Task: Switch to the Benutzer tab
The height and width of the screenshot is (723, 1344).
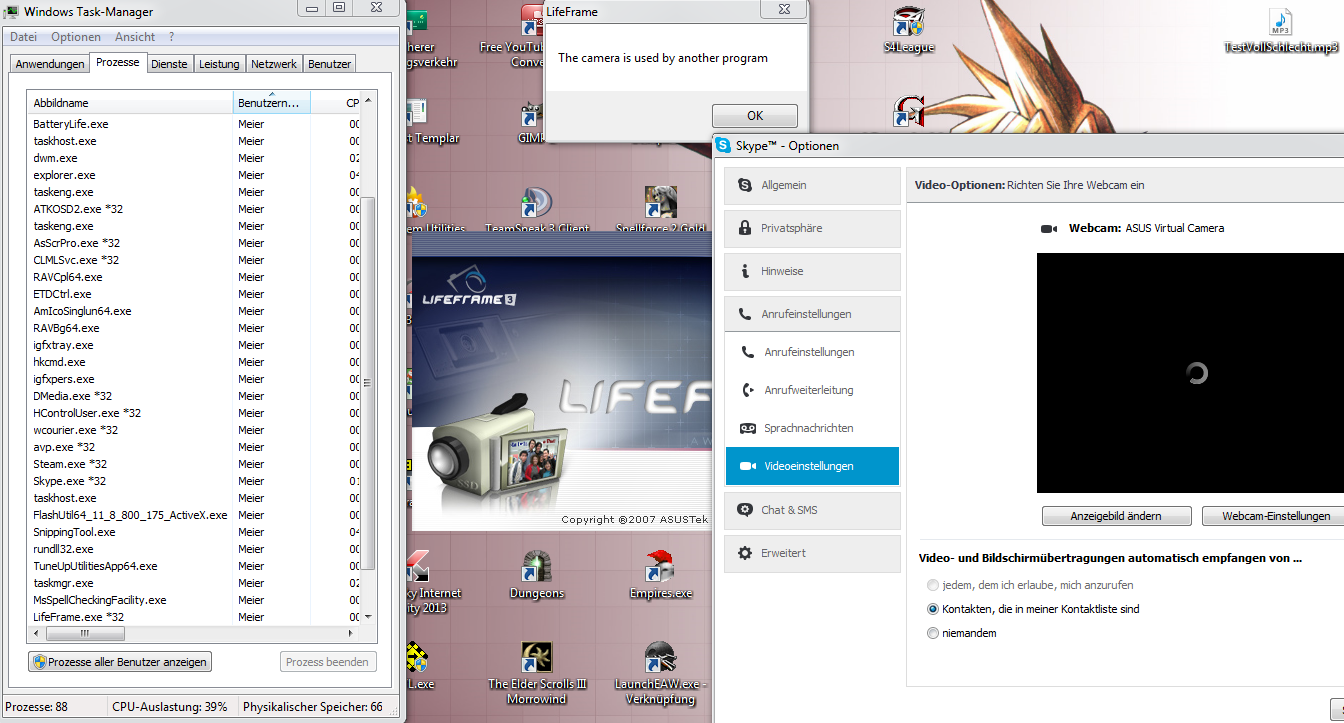Action: pos(329,64)
